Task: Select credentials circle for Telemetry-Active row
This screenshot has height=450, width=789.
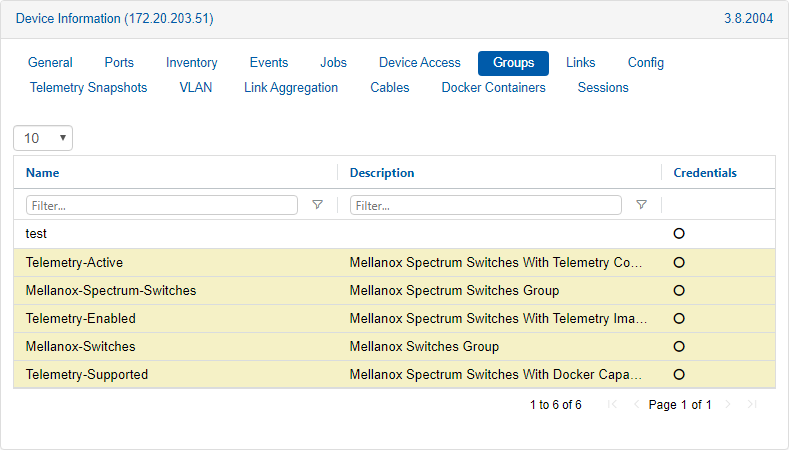Action: (x=679, y=263)
